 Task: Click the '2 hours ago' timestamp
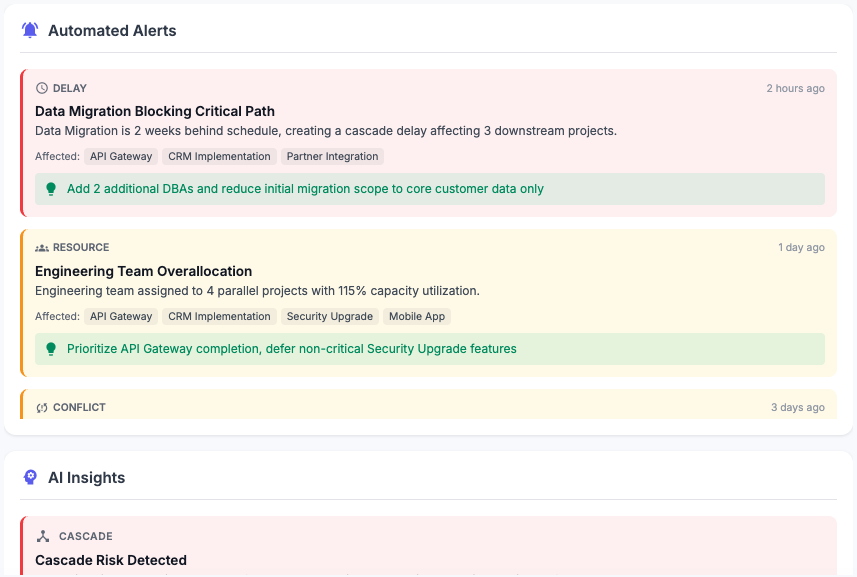point(795,89)
